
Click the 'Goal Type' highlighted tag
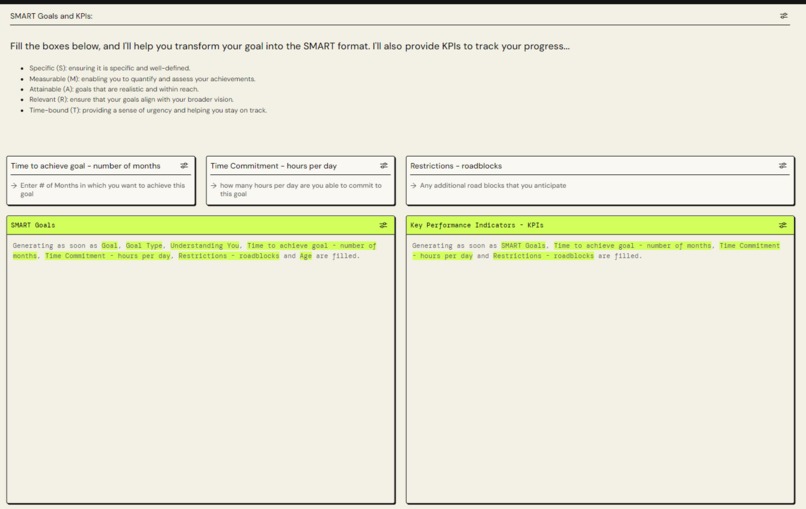tap(144, 246)
